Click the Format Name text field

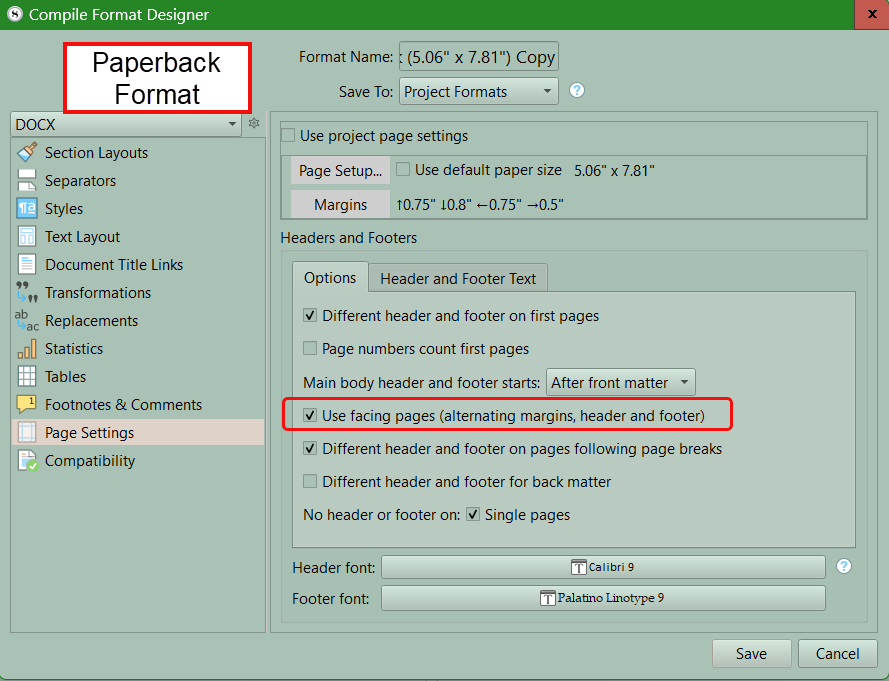click(478, 57)
